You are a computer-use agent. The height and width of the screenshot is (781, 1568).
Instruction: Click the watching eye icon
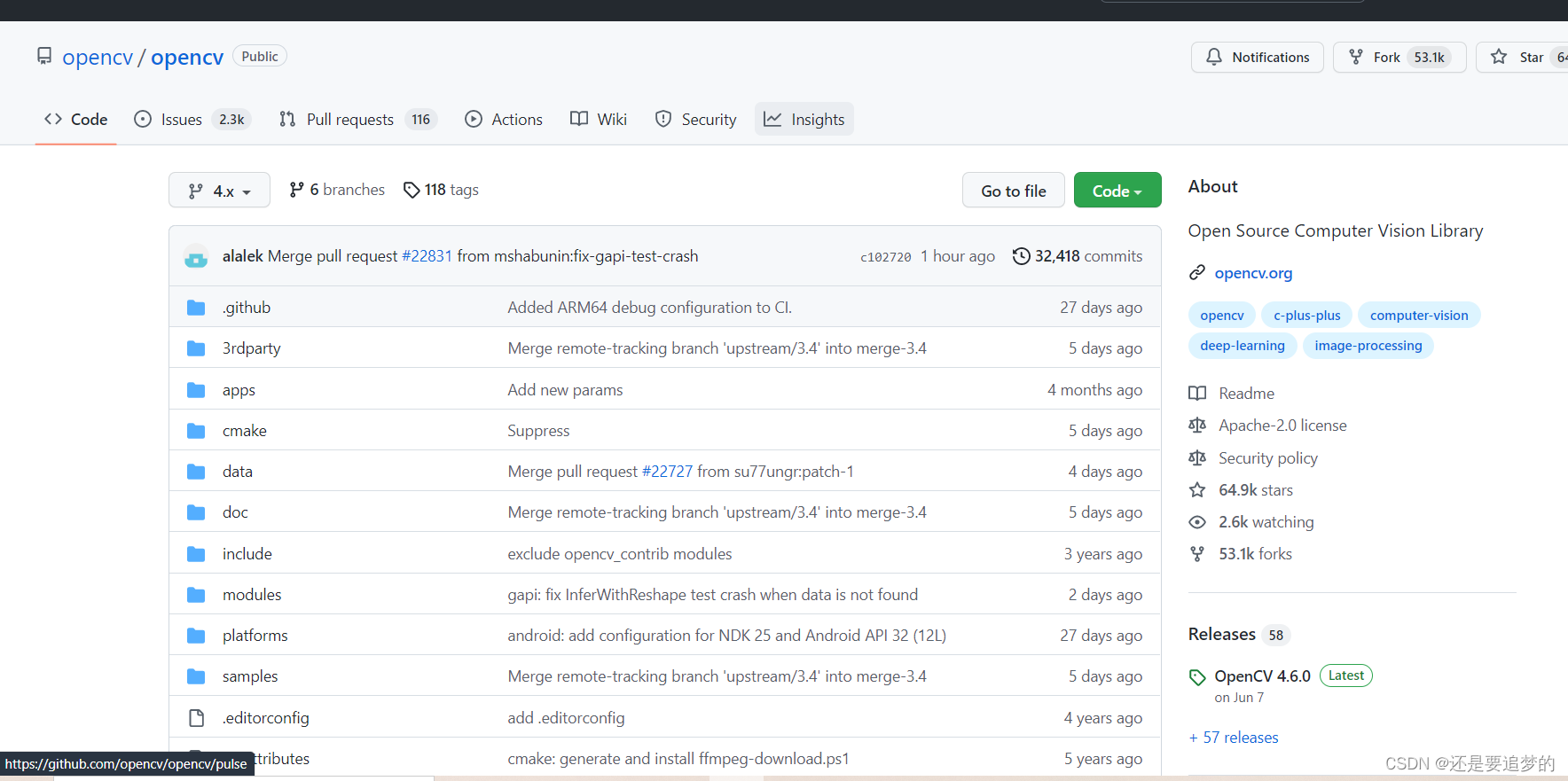pyautogui.click(x=1197, y=522)
